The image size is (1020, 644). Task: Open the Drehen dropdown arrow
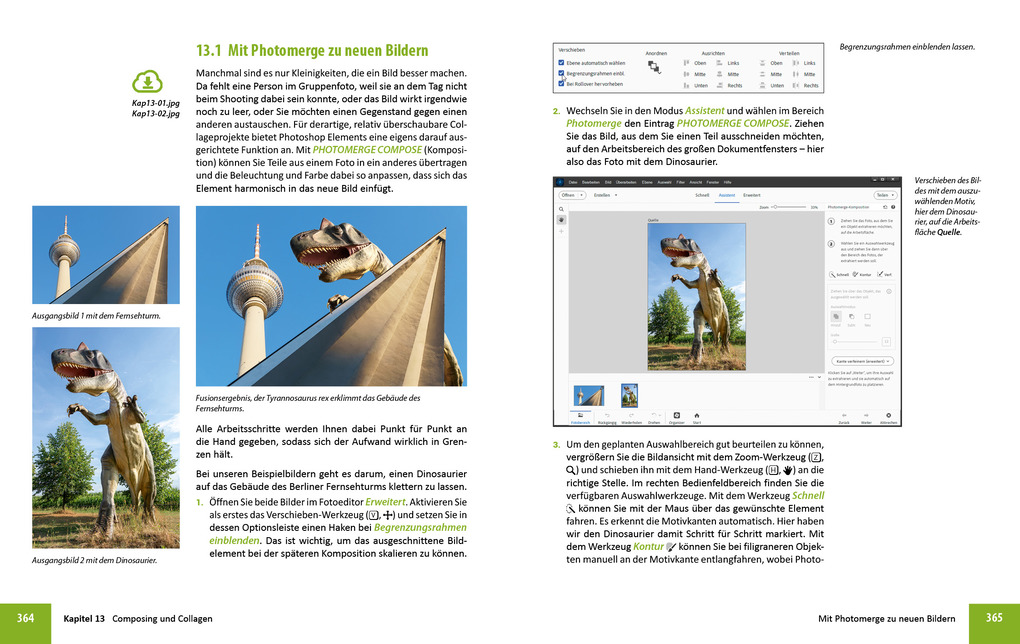click(x=660, y=415)
